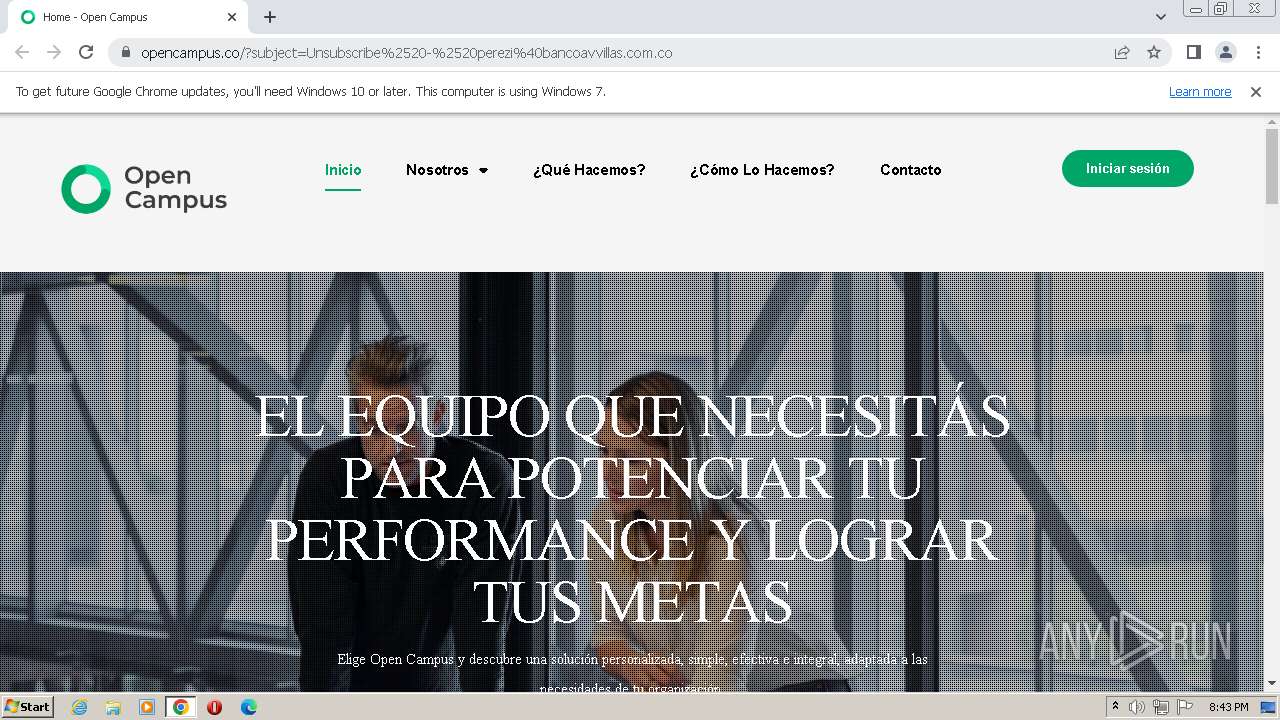The width and height of the screenshot is (1280, 720).
Task: Click the scrollbar up arrow
Action: click(1272, 121)
